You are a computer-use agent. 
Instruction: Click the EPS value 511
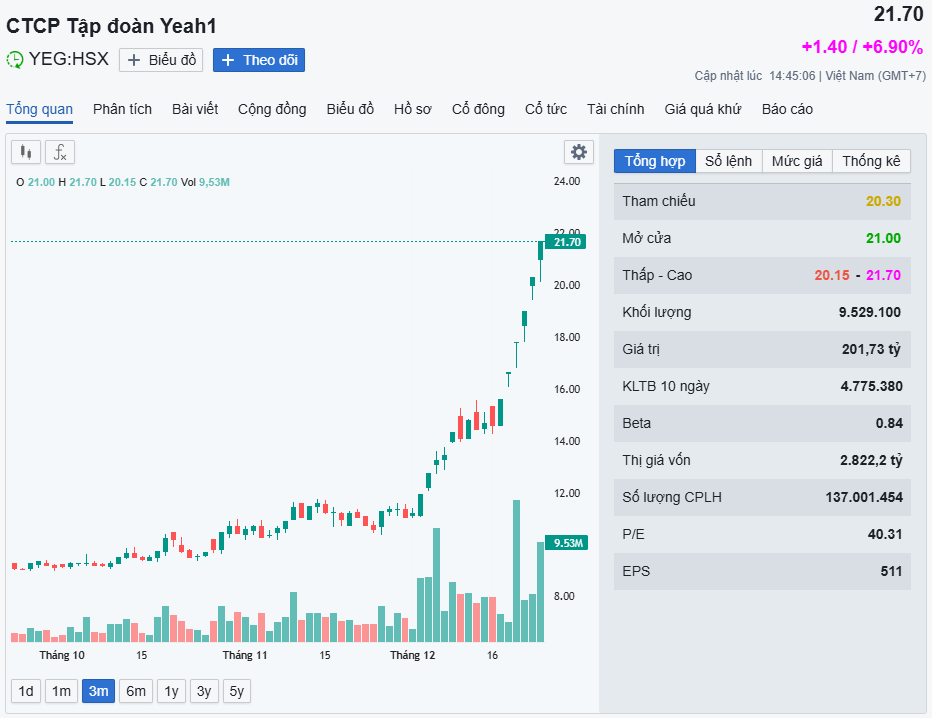[x=892, y=572]
